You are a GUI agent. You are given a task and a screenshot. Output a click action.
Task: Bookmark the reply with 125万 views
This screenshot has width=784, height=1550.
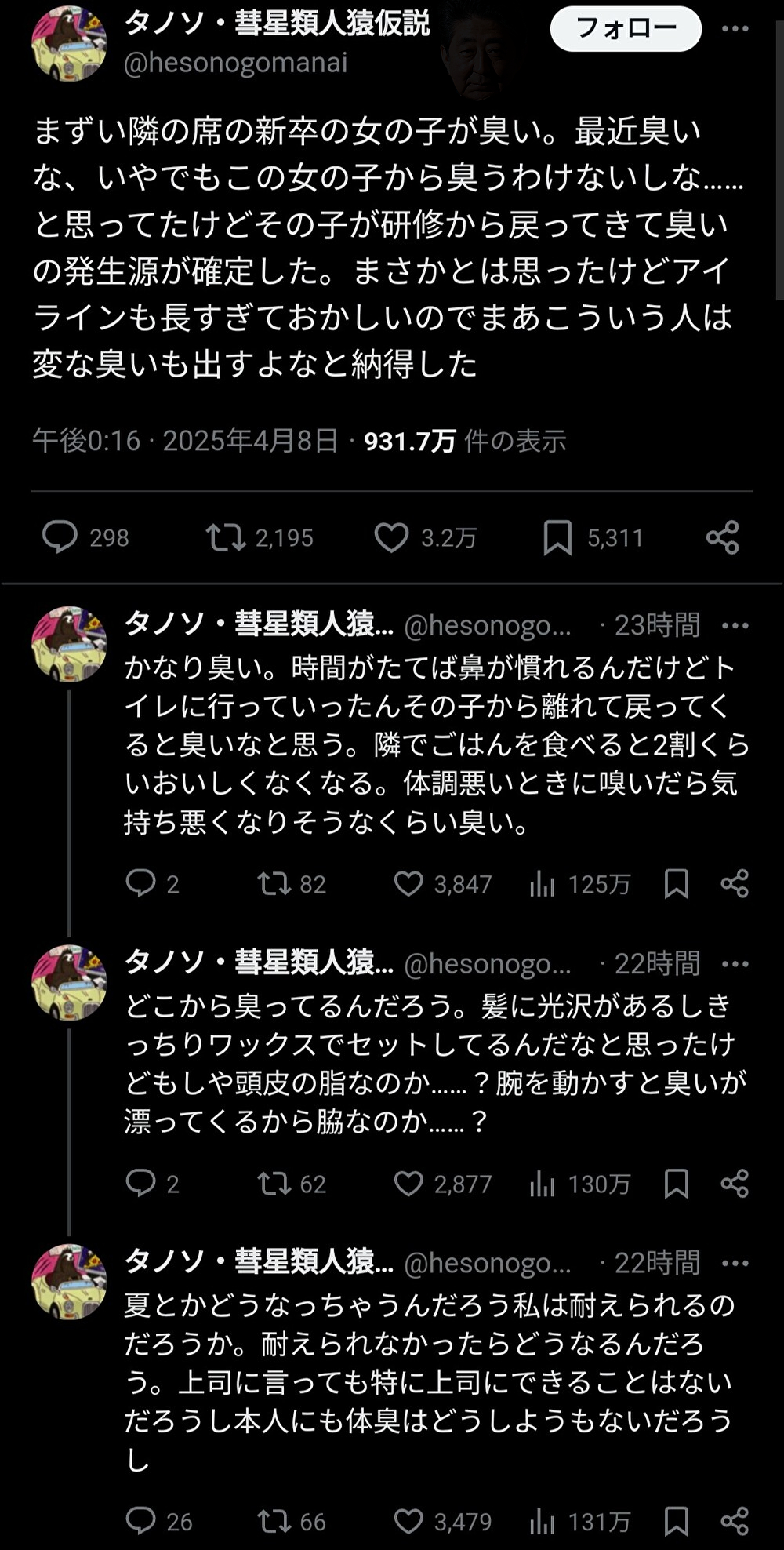coord(676,884)
